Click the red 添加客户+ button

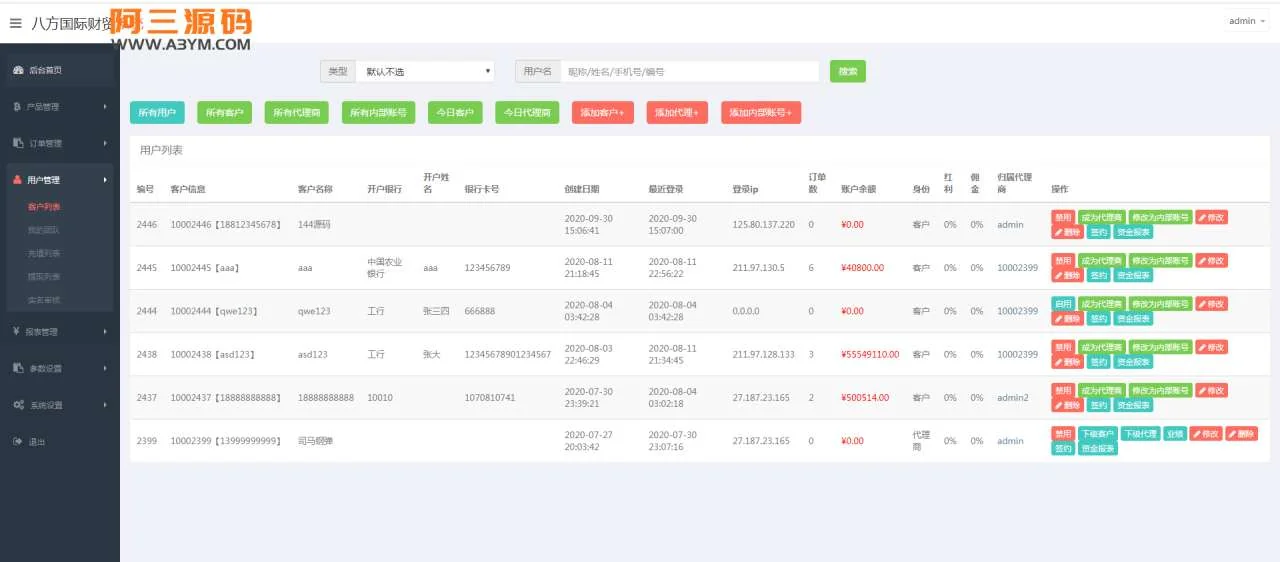pyautogui.click(x=602, y=113)
